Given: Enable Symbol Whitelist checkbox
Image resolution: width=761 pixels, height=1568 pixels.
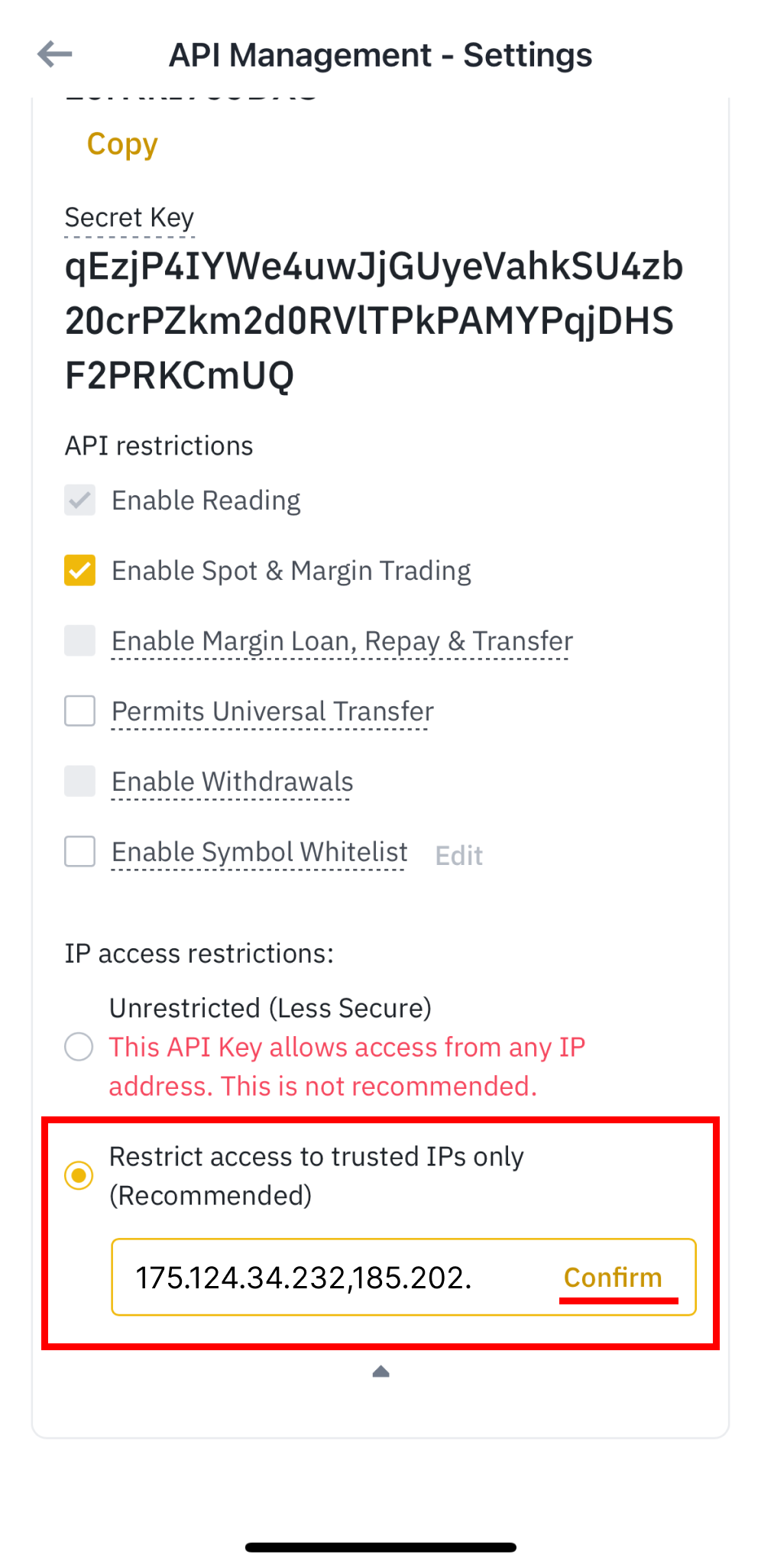Looking at the screenshot, I should 80,852.
